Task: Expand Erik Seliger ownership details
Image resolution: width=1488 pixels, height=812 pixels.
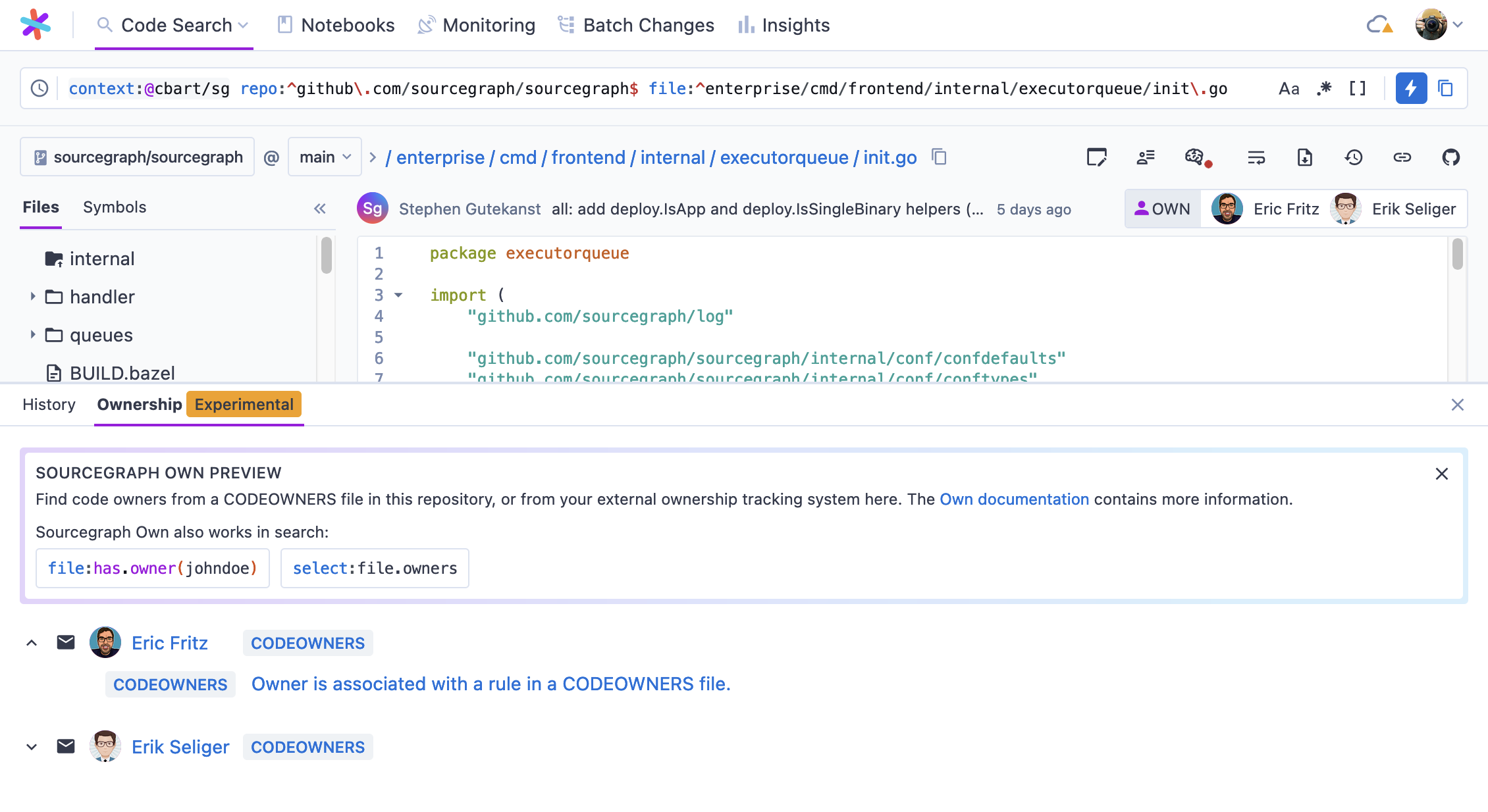Action: [x=32, y=747]
